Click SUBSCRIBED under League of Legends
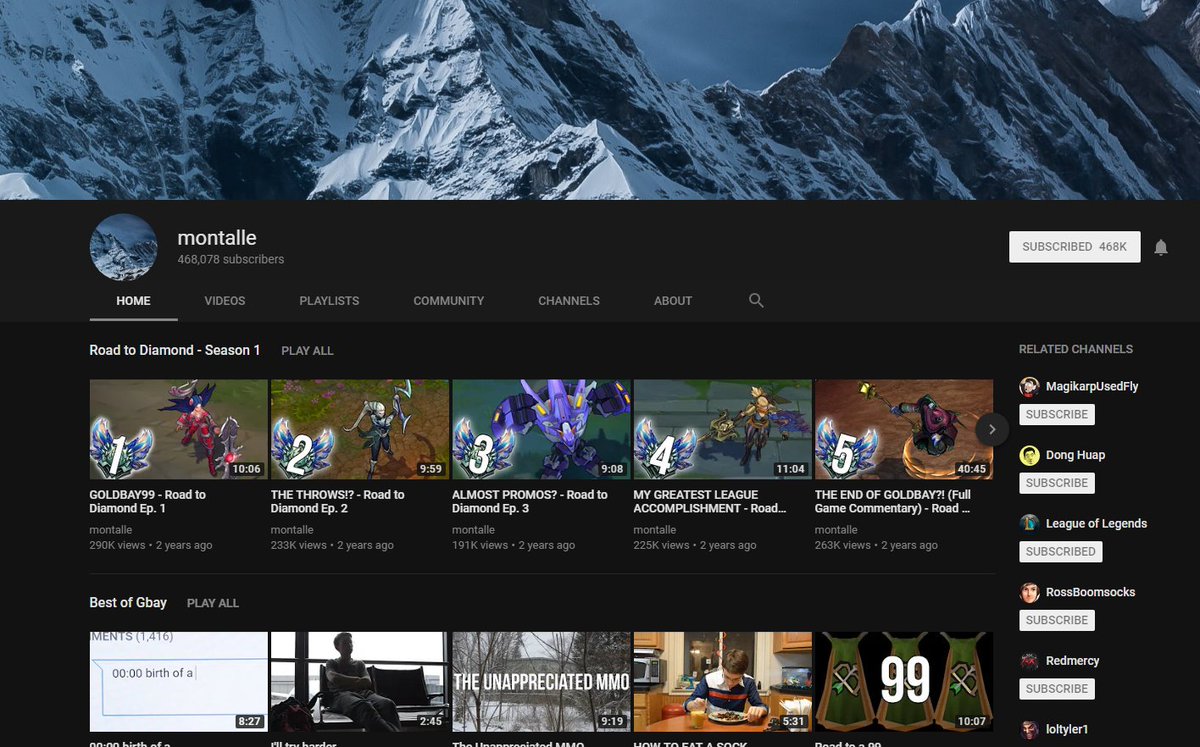 (x=1061, y=551)
